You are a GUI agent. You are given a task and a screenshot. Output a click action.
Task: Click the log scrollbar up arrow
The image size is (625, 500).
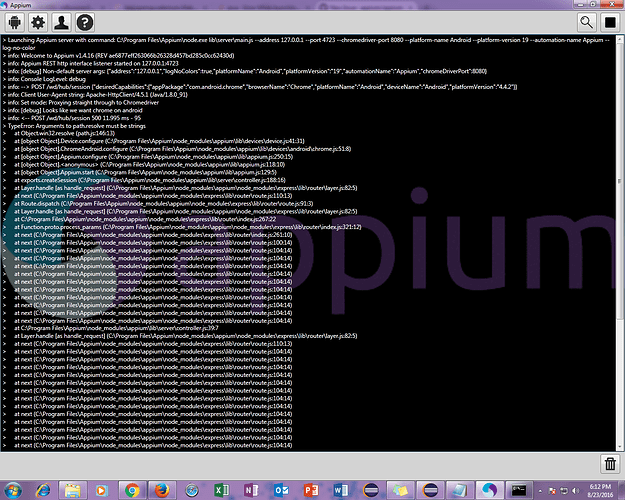[x=620, y=39]
